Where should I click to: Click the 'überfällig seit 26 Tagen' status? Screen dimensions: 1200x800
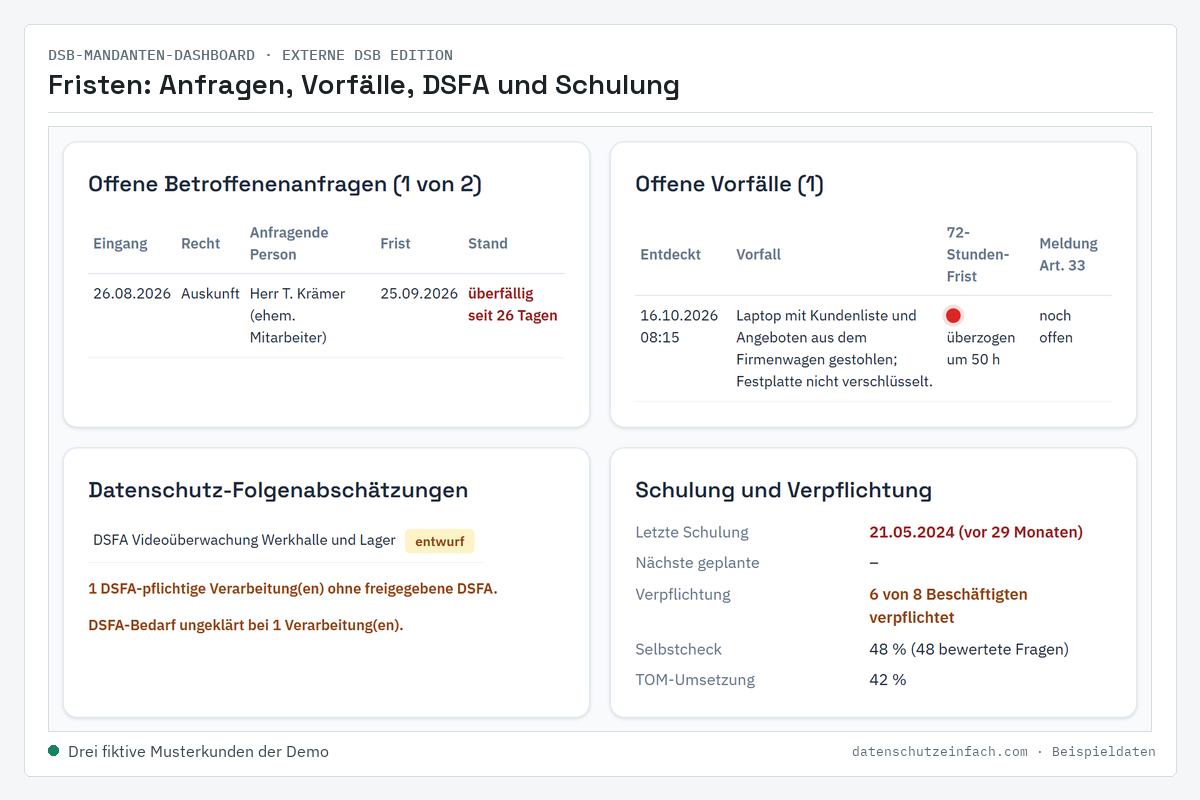513,304
